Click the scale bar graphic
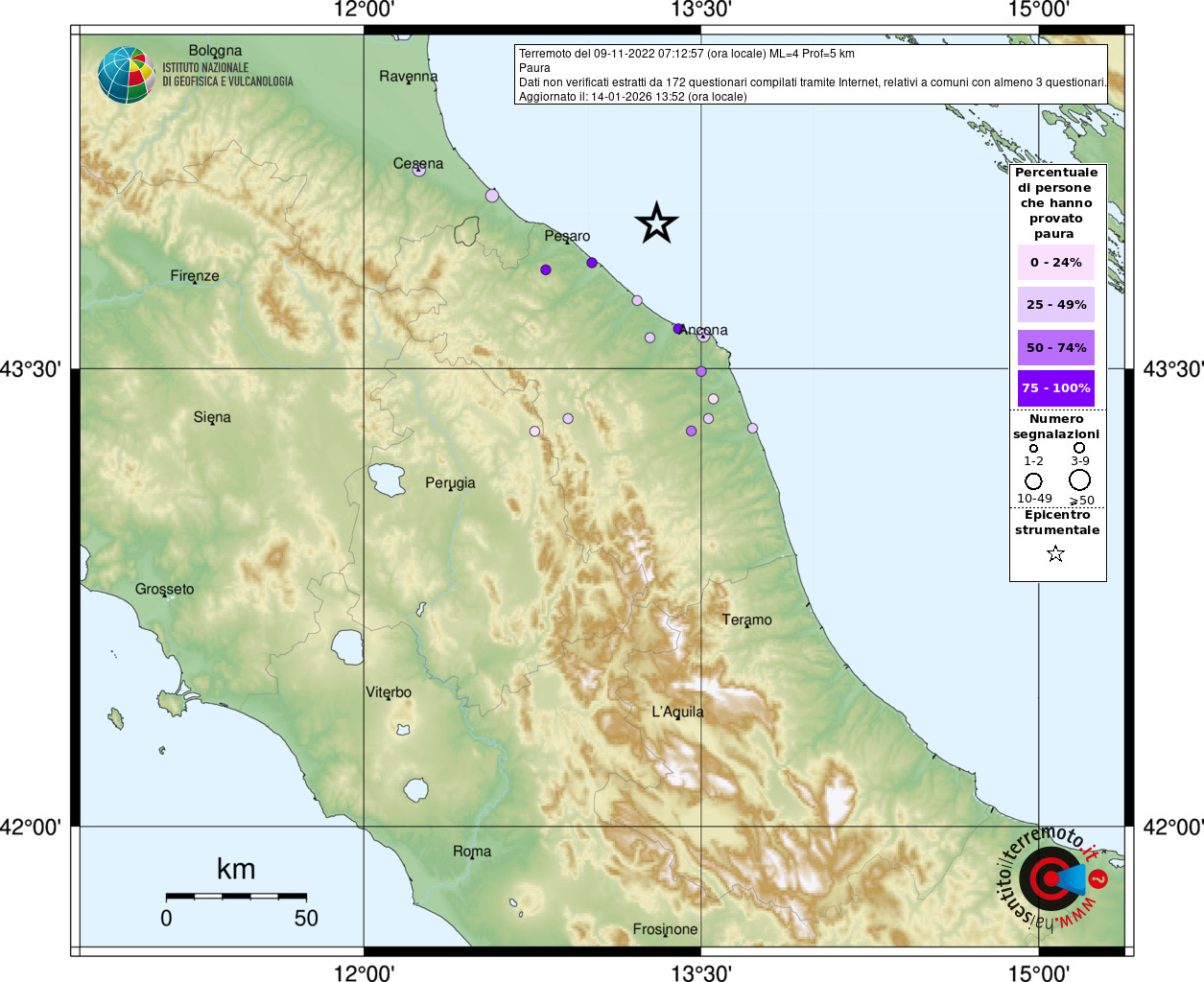The height and width of the screenshot is (982, 1204). click(x=236, y=897)
